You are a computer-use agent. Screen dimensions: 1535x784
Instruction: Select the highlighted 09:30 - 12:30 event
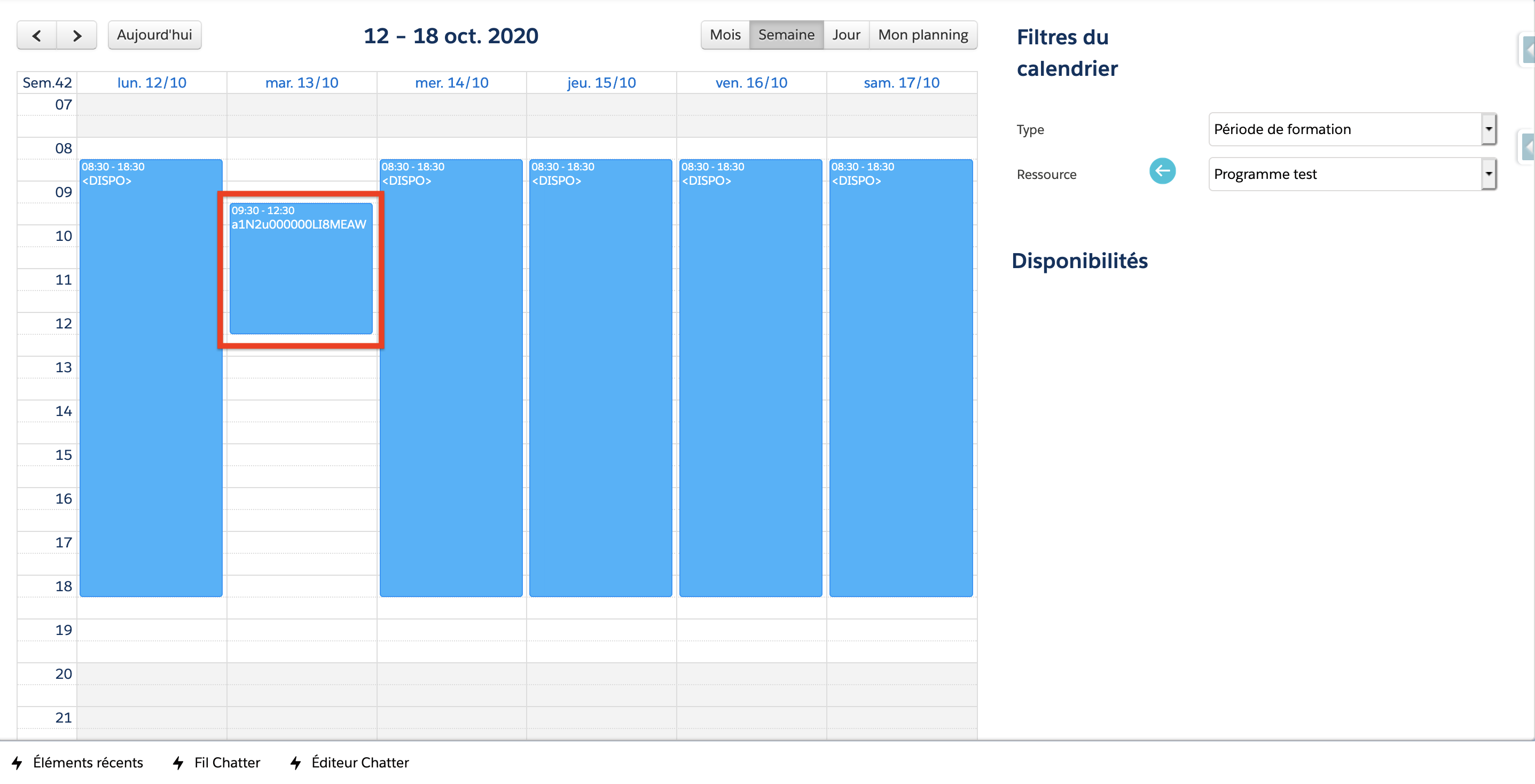[301, 268]
